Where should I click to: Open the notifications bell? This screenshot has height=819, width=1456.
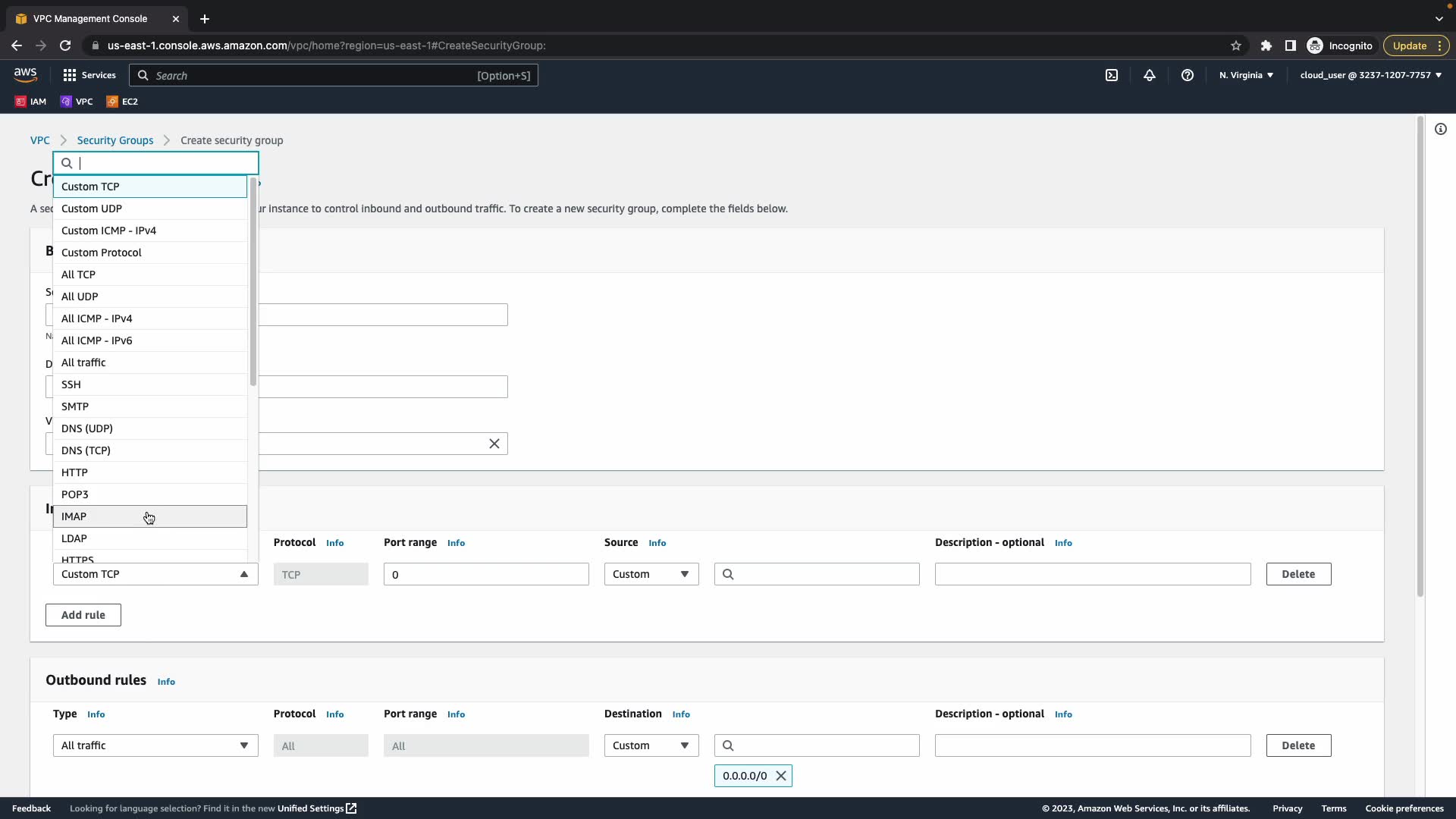tap(1150, 75)
